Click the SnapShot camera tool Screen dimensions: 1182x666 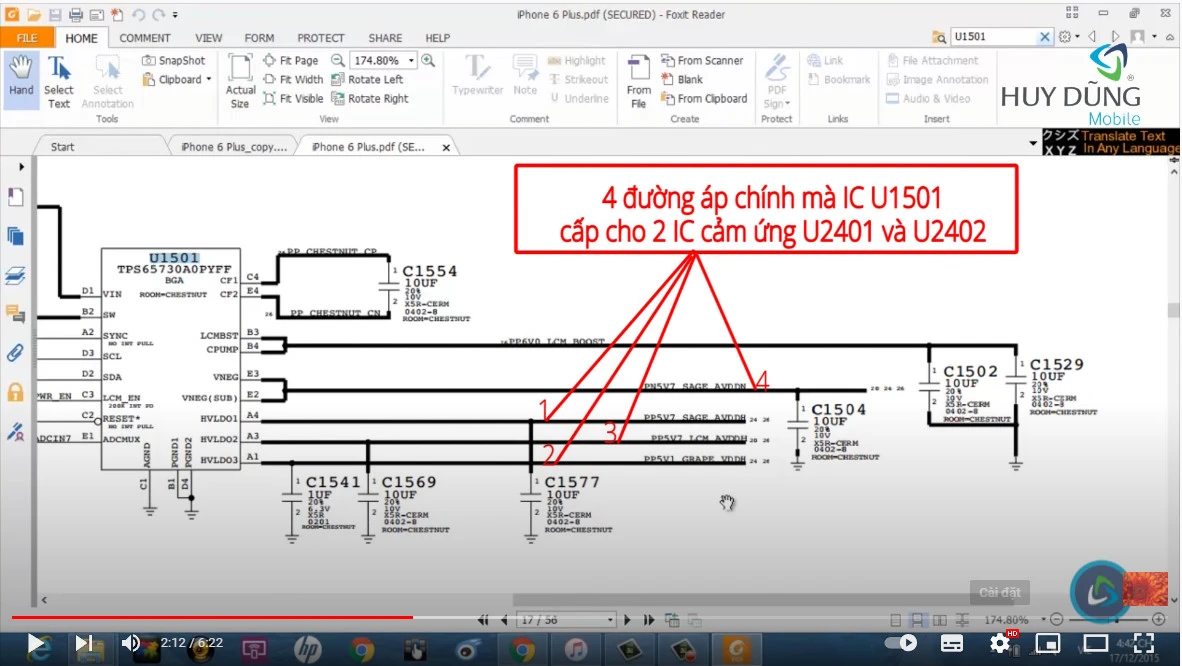click(x=174, y=61)
